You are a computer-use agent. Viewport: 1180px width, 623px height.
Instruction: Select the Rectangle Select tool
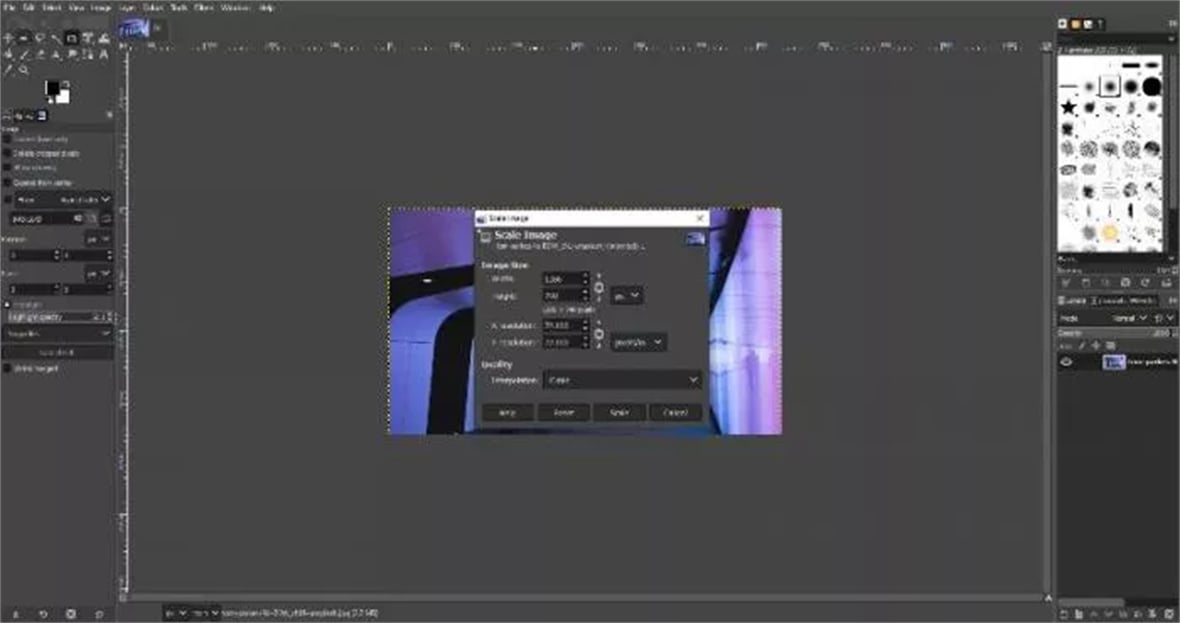click(x=23, y=38)
